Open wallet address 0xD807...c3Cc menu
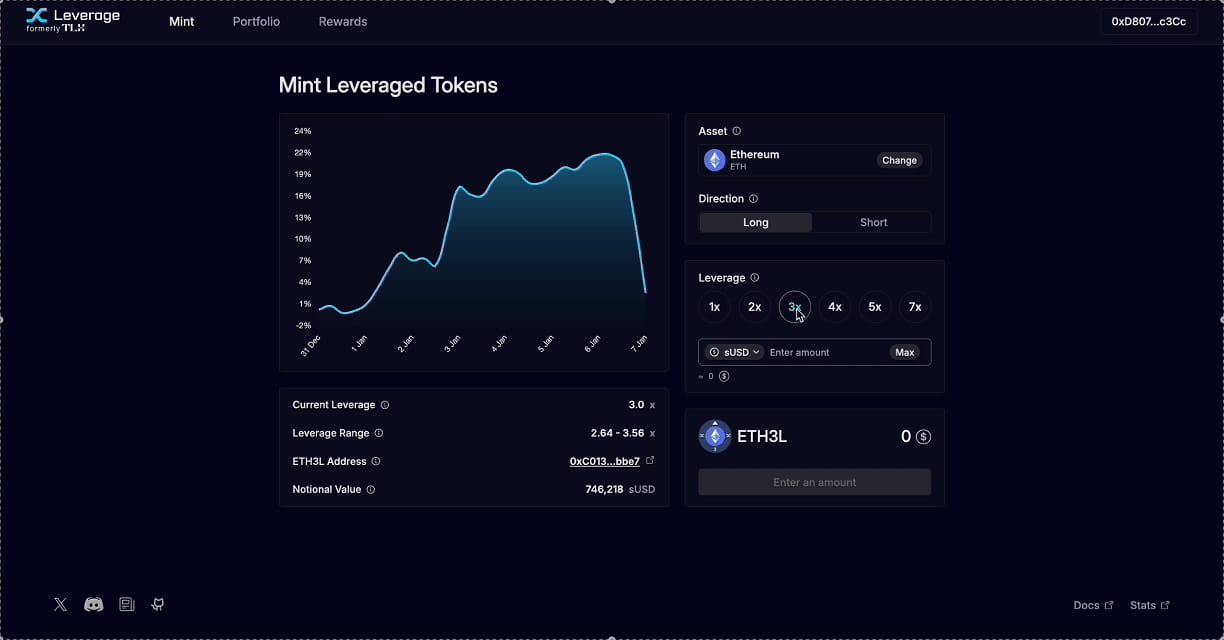This screenshot has height=640, width=1224. point(1149,22)
